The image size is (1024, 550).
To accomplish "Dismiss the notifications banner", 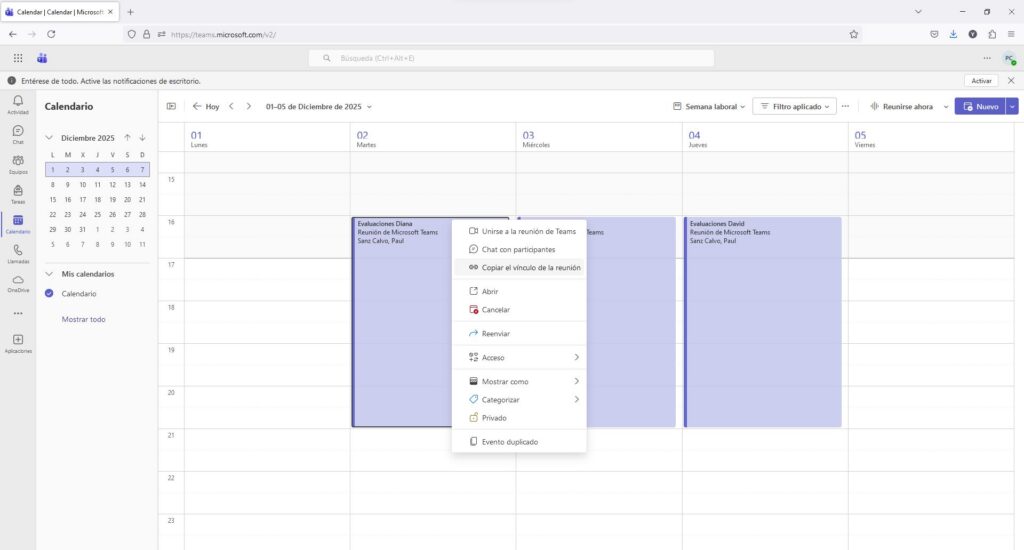I will coord(1011,81).
